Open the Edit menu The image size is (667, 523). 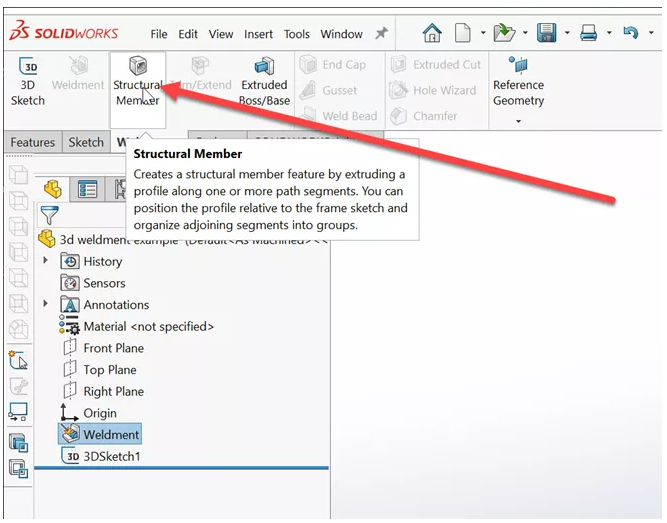point(188,34)
